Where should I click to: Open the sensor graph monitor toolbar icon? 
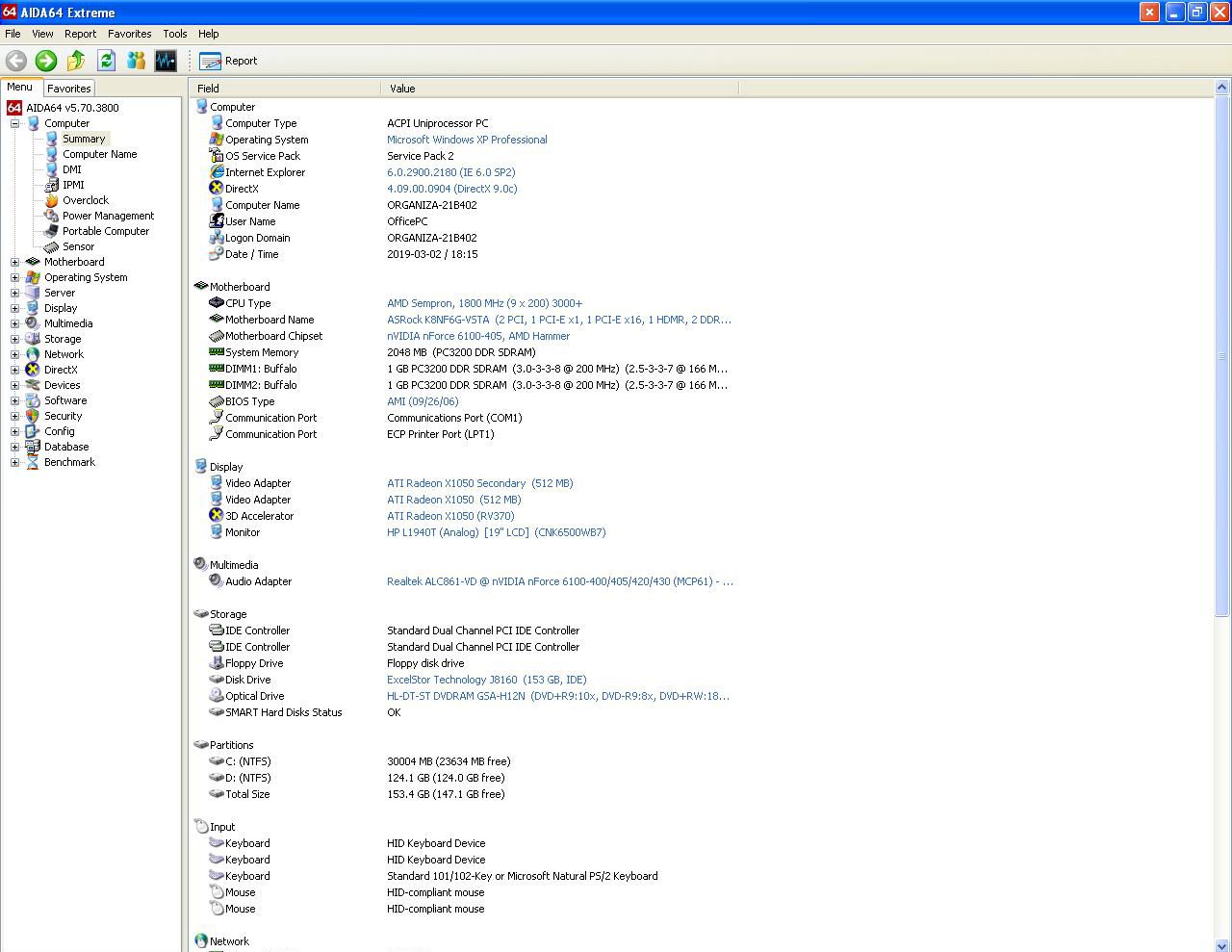[x=166, y=61]
